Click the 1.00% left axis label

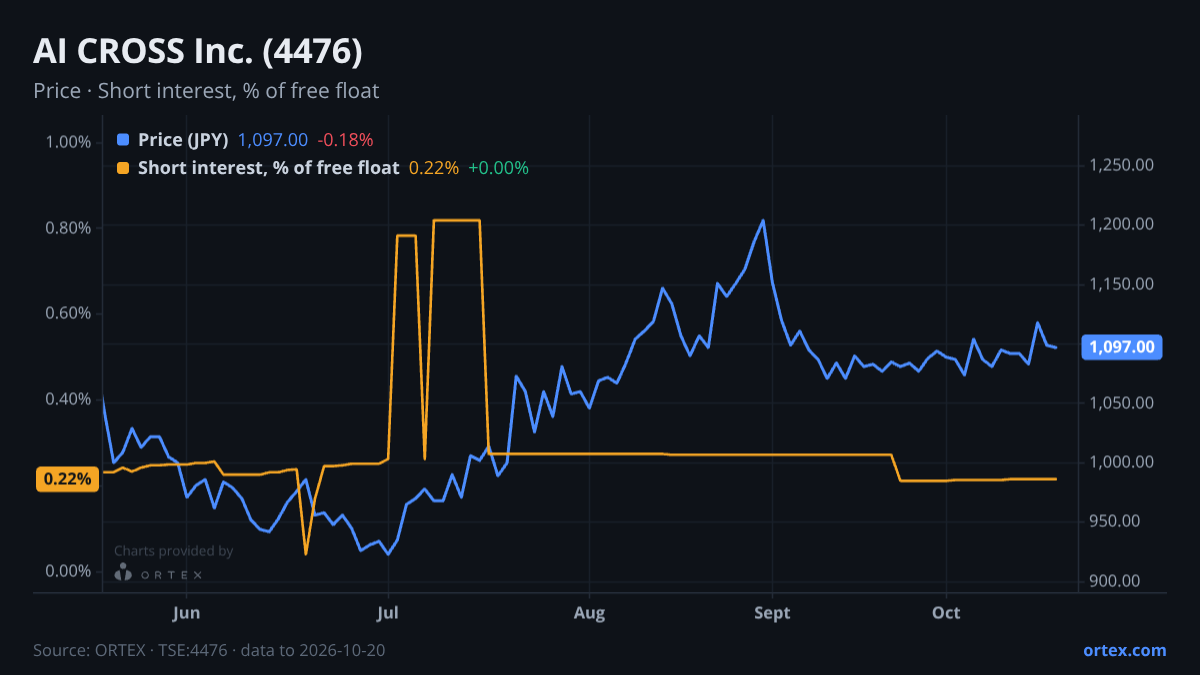click(x=68, y=141)
